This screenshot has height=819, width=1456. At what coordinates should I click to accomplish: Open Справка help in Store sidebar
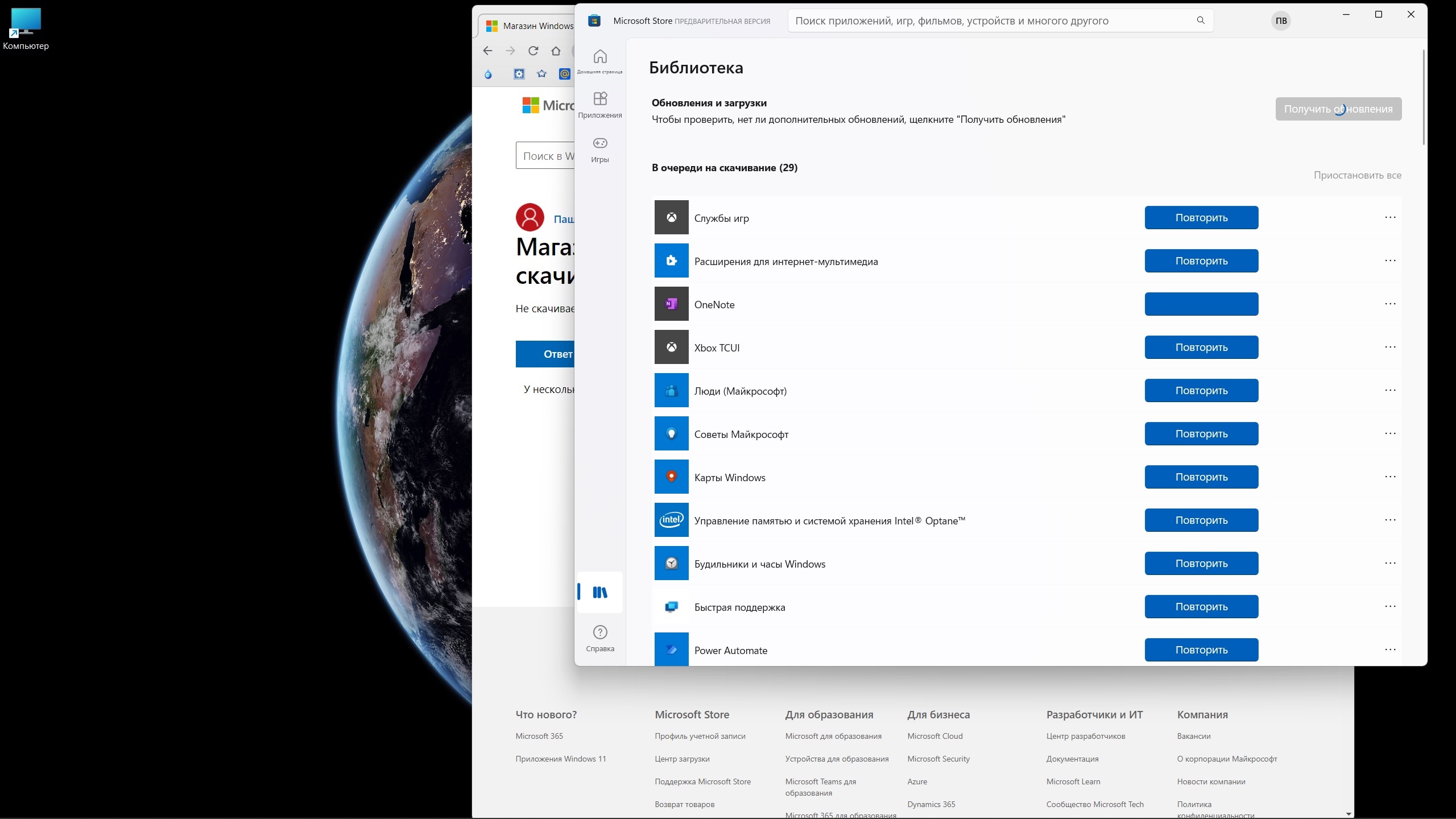600,639
